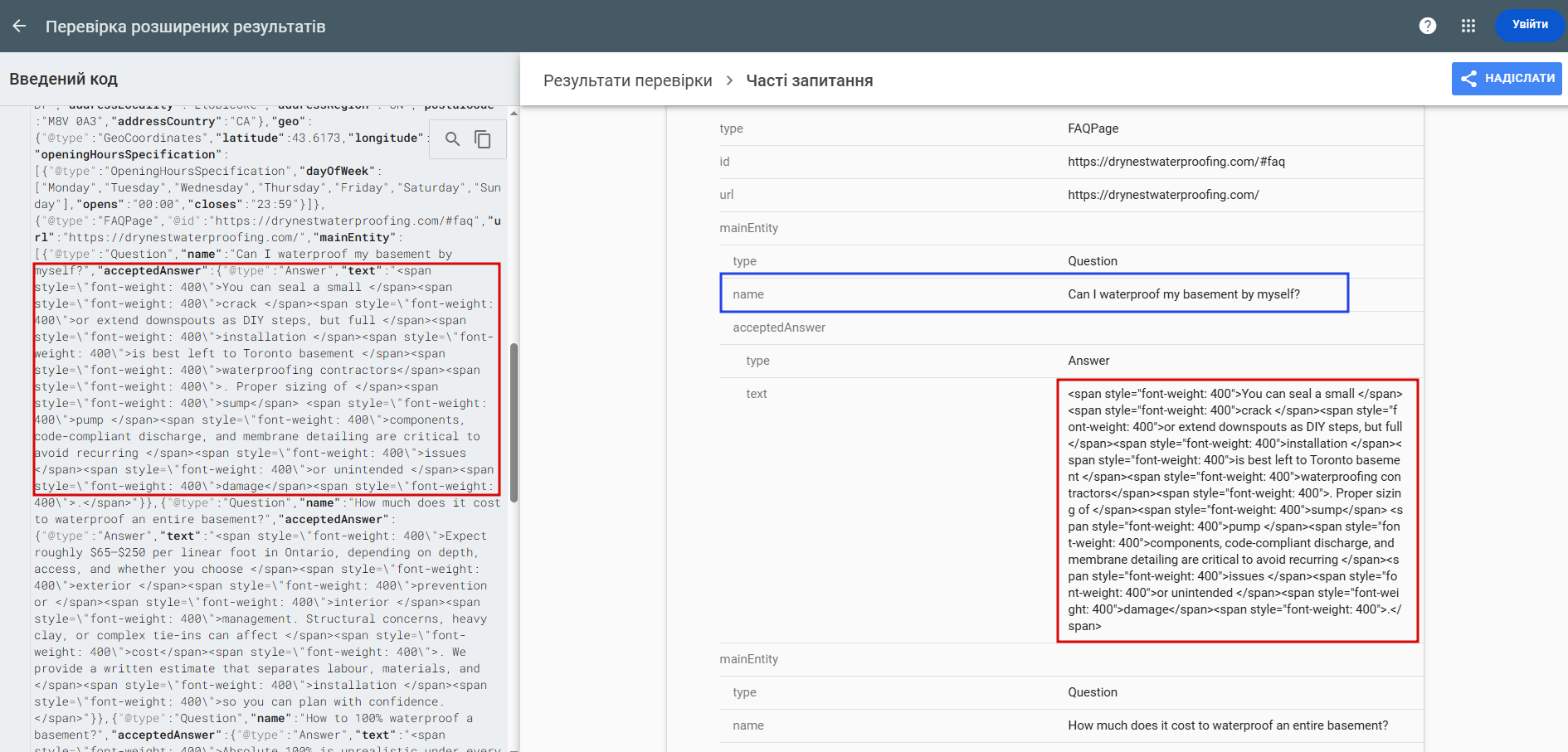Select the url value https://drynestwaterproofing.com/
This screenshot has height=752, width=1568.
click(x=1163, y=195)
